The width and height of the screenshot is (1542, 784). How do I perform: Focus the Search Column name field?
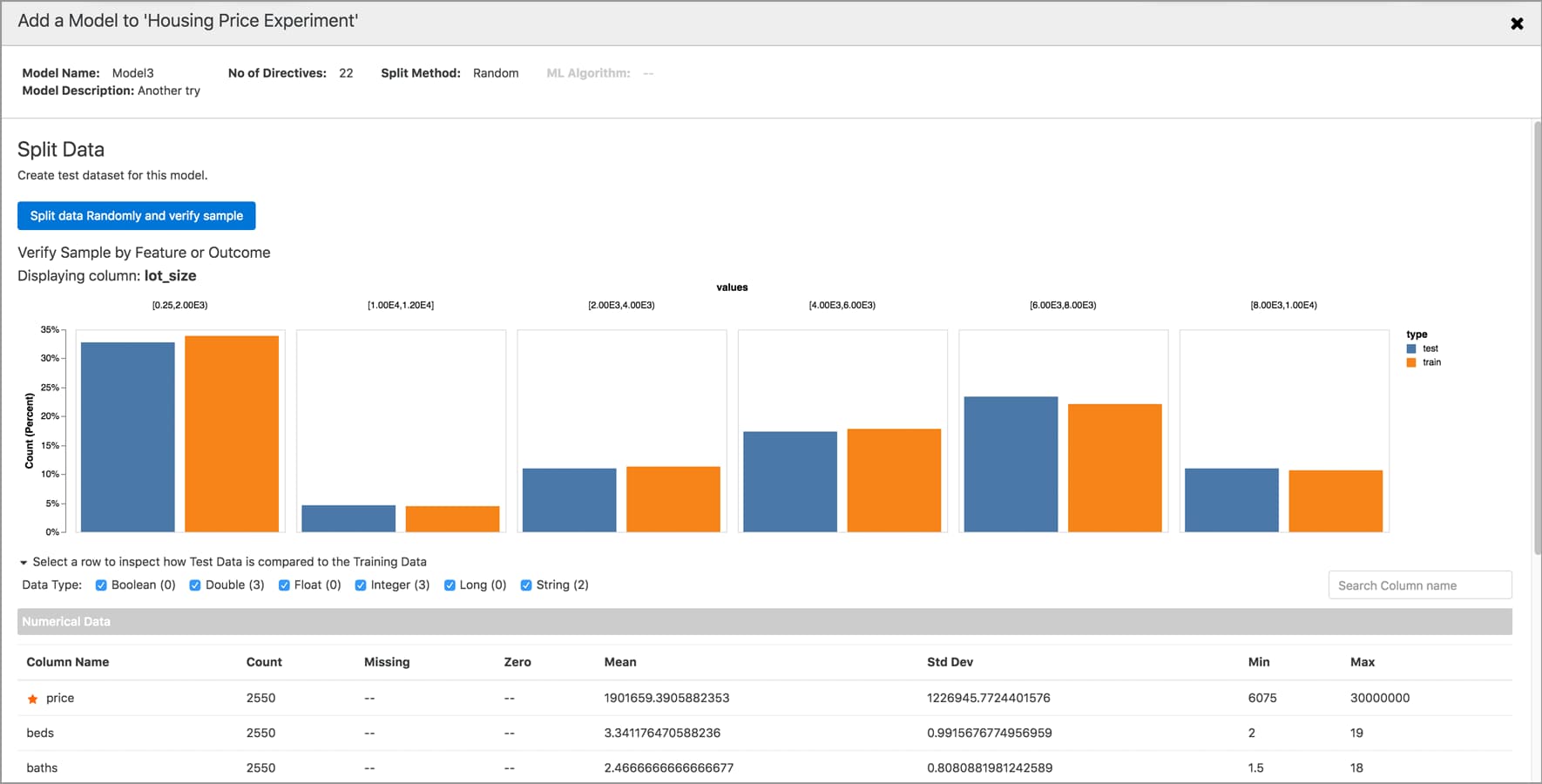click(1419, 585)
